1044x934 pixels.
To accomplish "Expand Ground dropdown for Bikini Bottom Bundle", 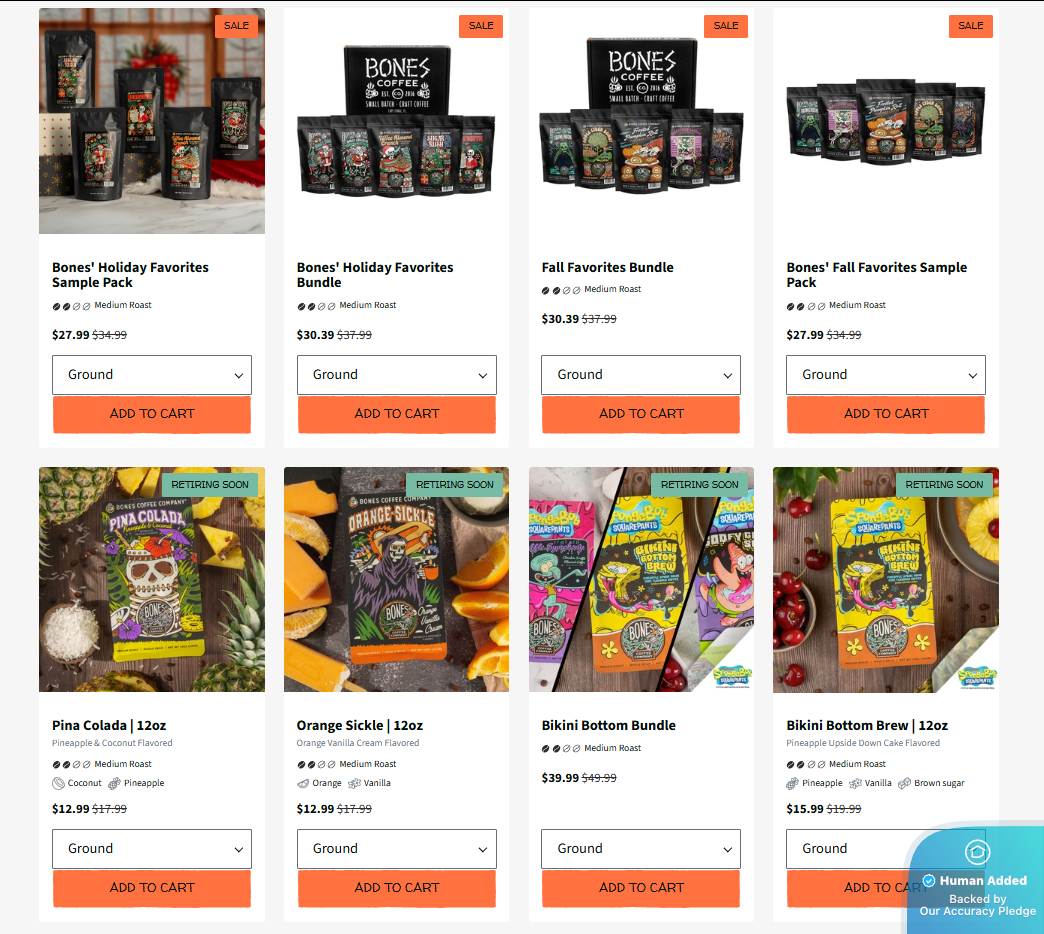I will (641, 849).
